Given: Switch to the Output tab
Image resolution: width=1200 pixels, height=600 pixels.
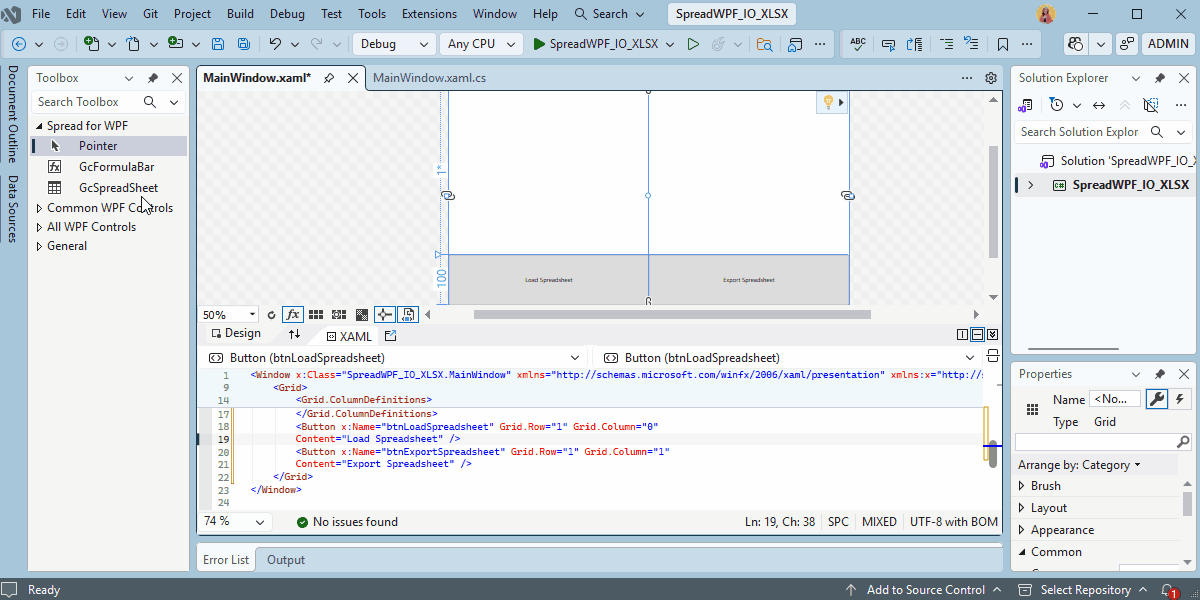Looking at the screenshot, I should (286, 560).
